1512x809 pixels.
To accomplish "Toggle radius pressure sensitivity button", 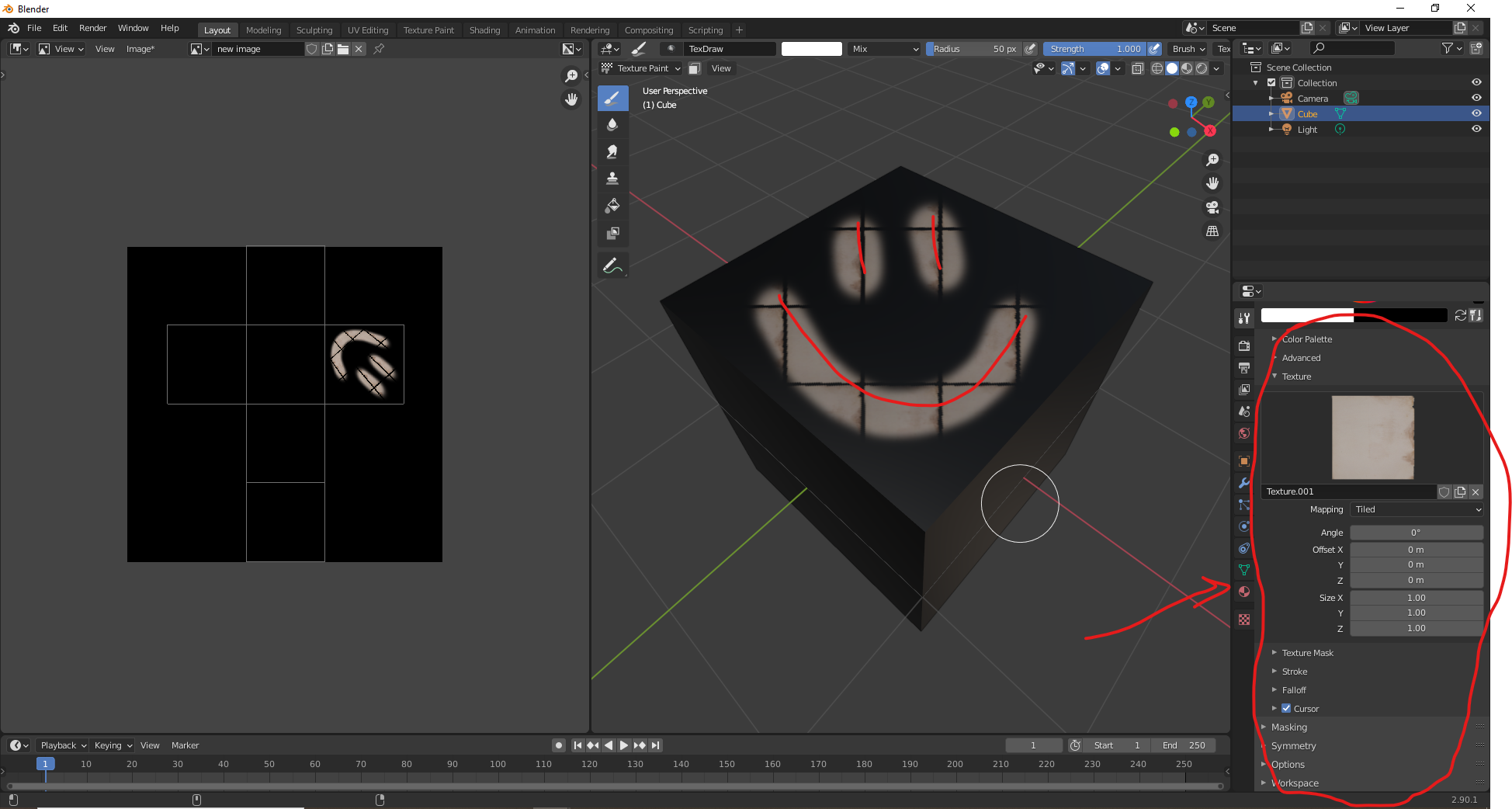I will coord(1030,49).
